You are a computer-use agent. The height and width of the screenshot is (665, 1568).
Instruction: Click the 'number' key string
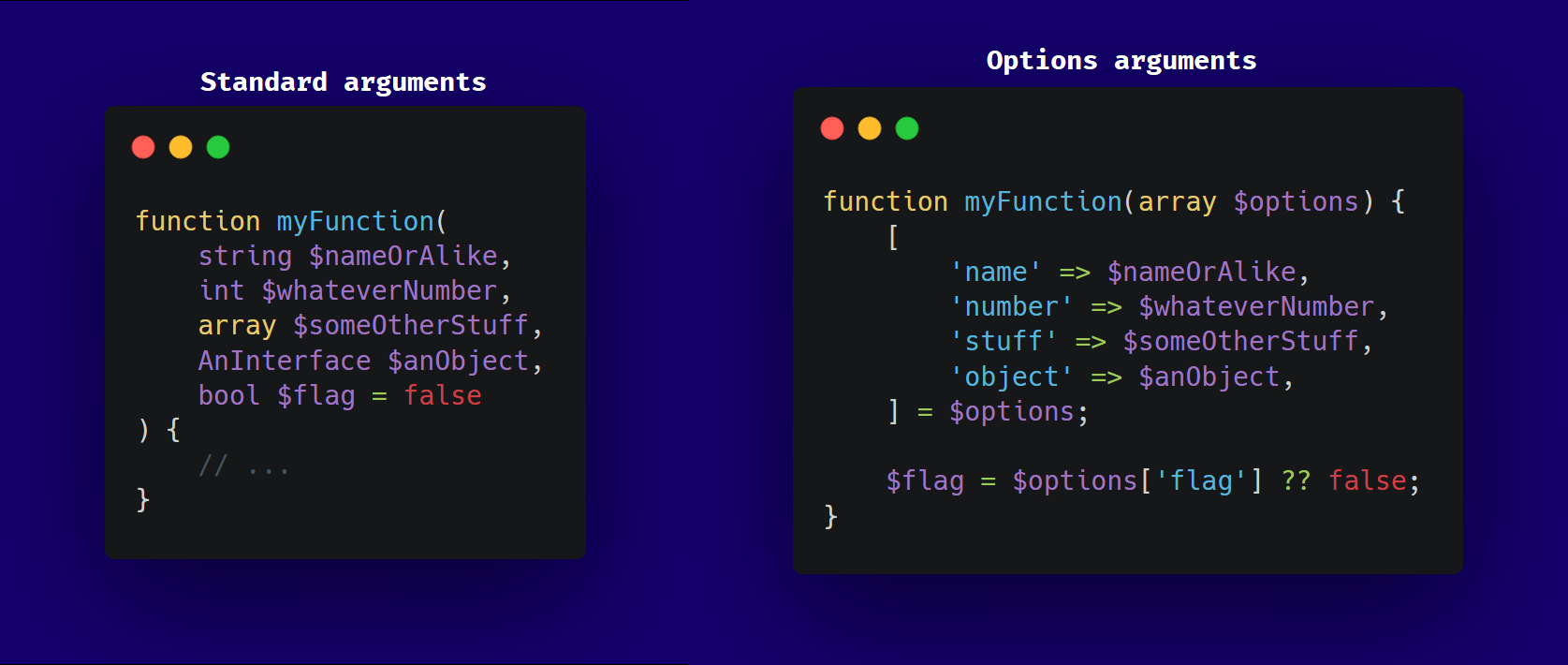pyautogui.click(x=1012, y=306)
